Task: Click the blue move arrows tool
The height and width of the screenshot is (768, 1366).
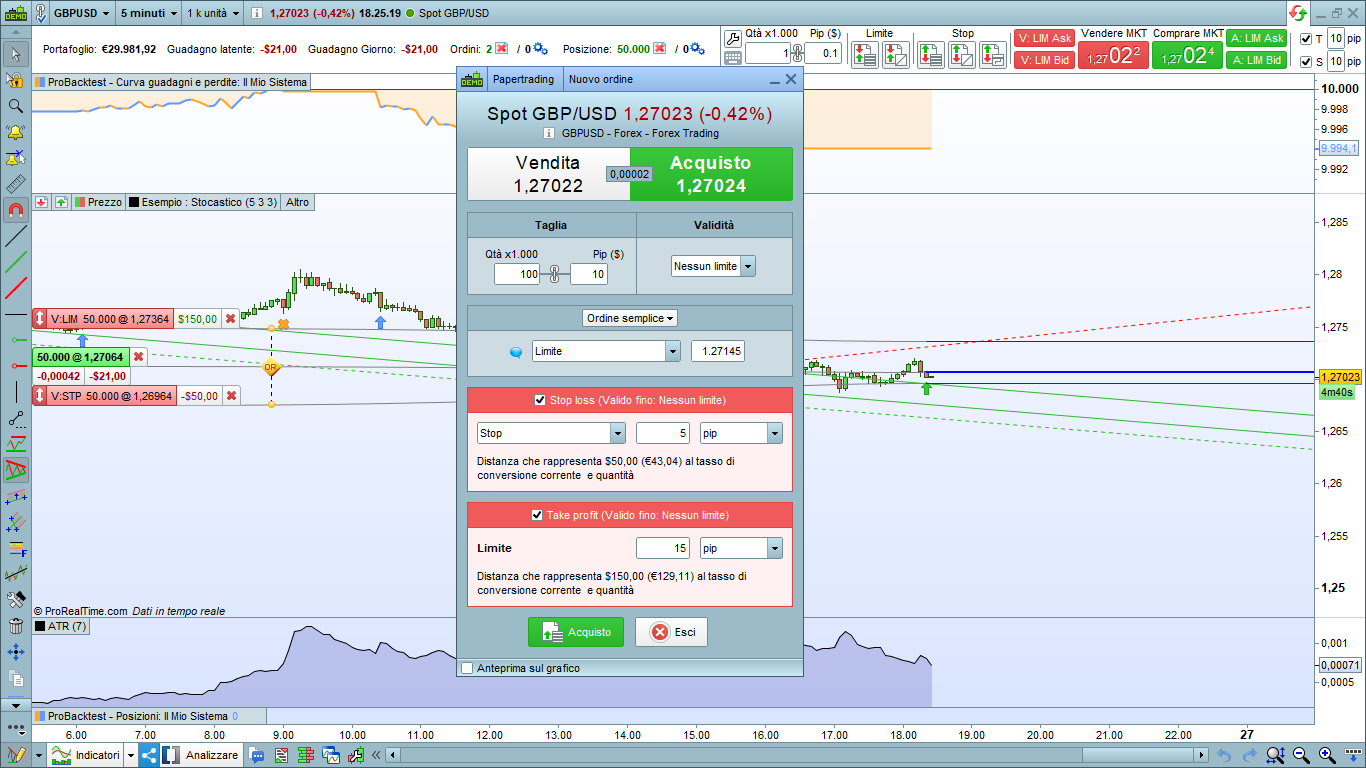Action: coord(15,652)
